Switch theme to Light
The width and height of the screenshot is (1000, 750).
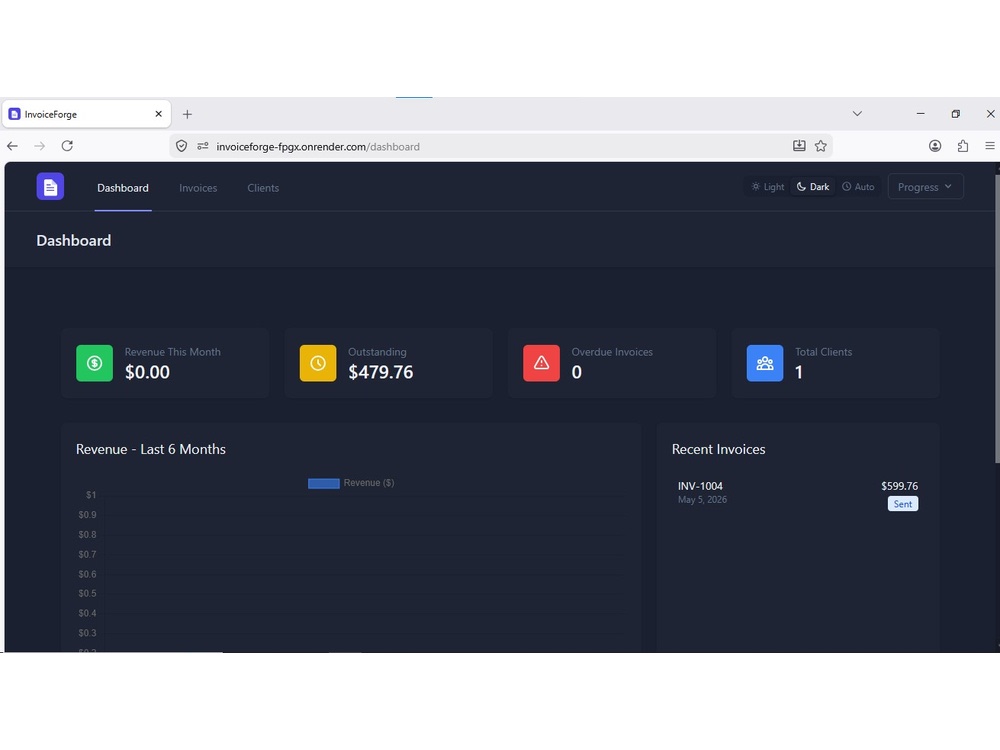point(767,187)
